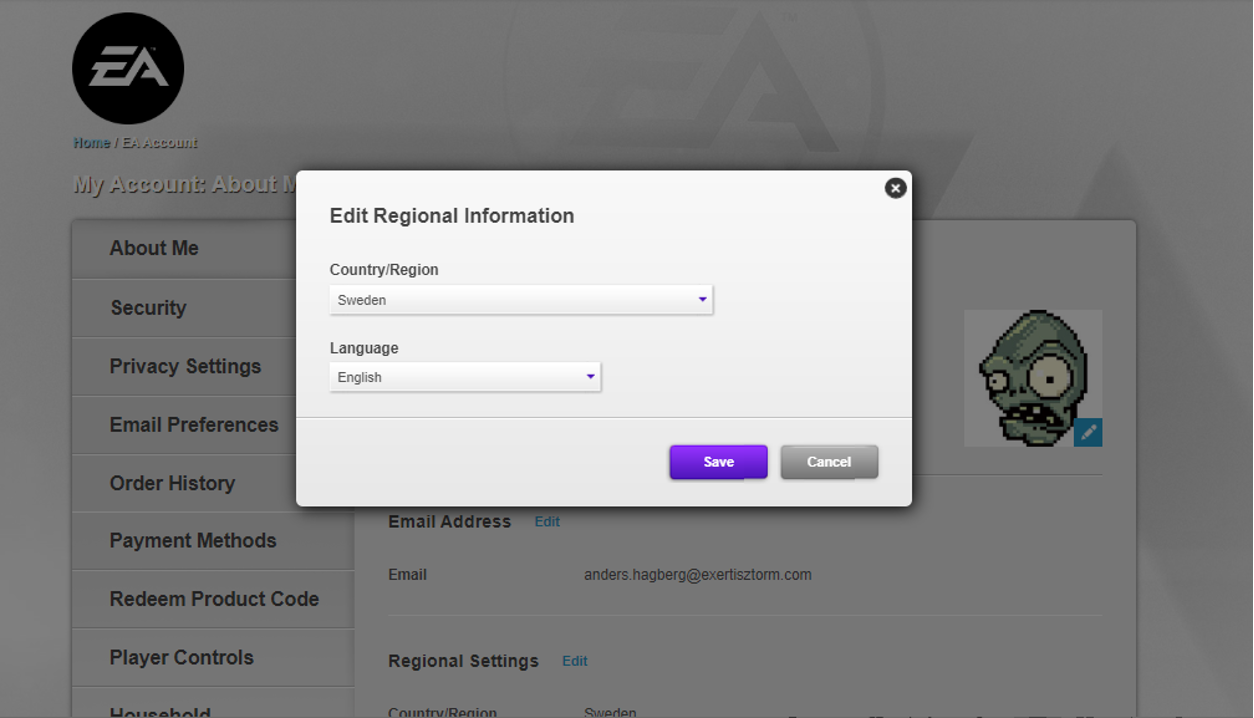This screenshot has height=718, width=1254.
Task: Click the pencil icon to edit the avatar
Action: (x=1088, y=432)
